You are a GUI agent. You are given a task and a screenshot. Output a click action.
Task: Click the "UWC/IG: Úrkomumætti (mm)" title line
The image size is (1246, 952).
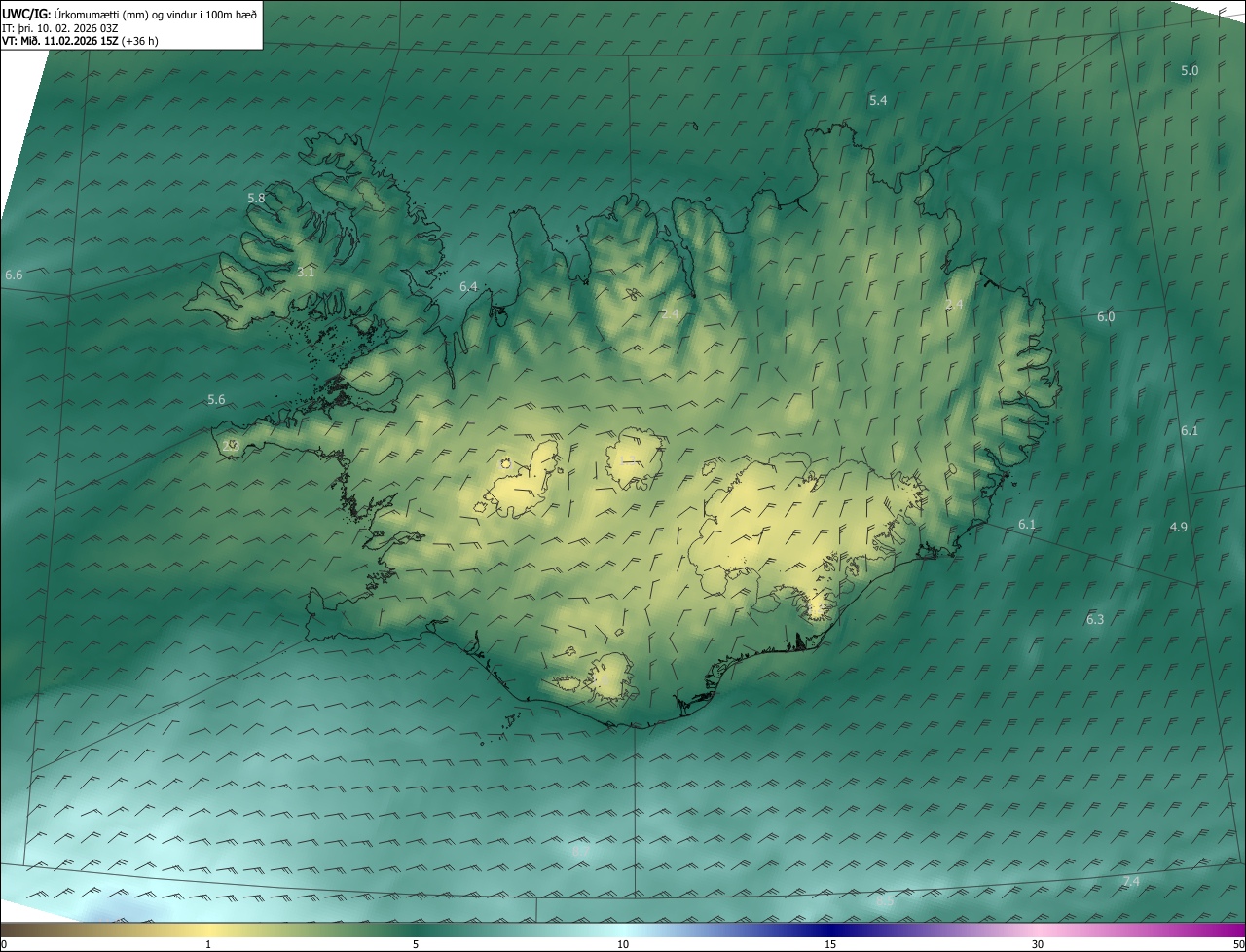[130, 14]
